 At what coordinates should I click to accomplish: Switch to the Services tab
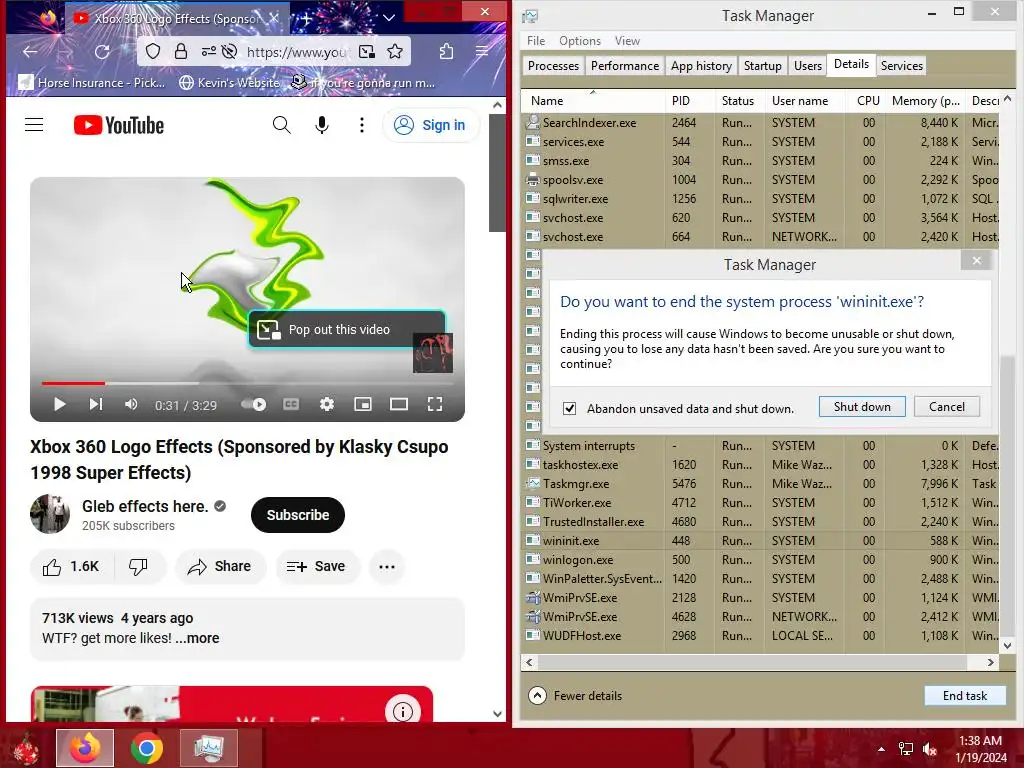coord(902,65)
